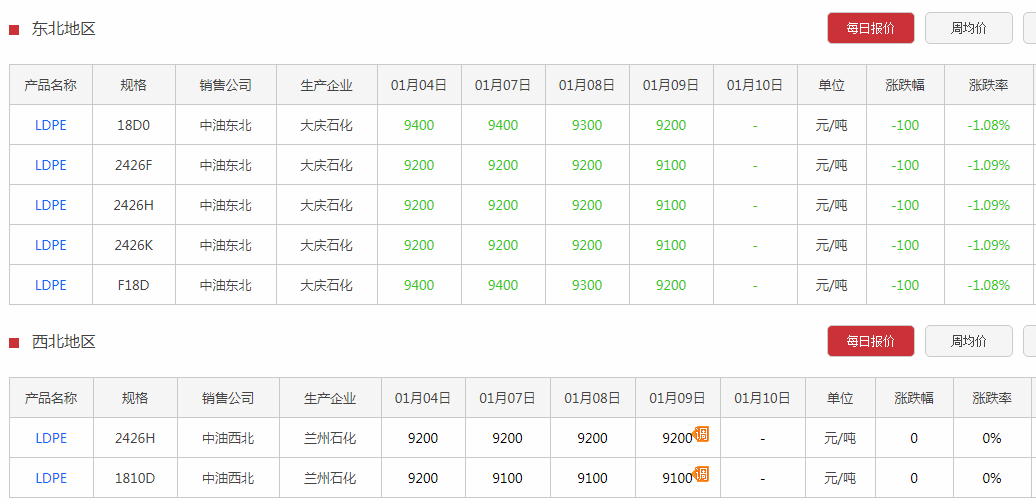
Task: Click 涨跌率 column header in 东北地区 table
Action: (989, 85)
